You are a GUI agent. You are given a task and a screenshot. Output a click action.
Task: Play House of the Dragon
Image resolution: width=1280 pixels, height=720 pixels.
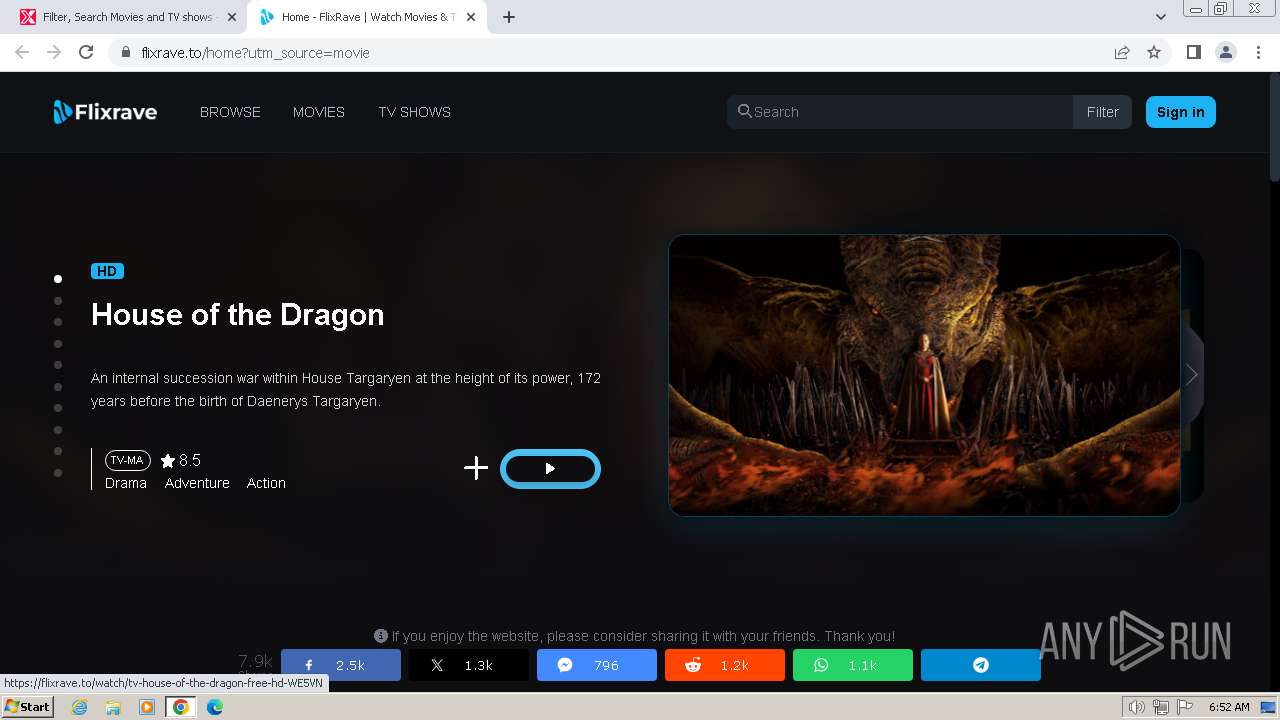point(550,468)
